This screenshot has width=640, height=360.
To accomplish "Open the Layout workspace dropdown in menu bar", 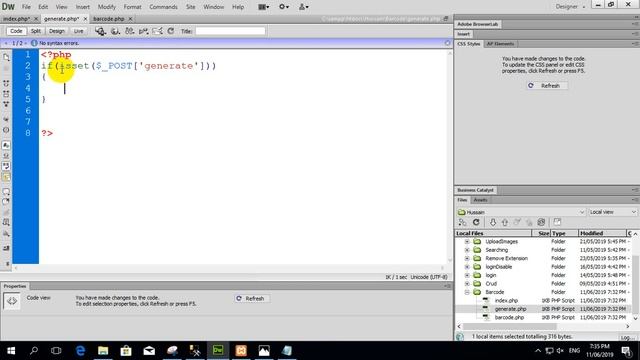I will (x=264, y=7).
